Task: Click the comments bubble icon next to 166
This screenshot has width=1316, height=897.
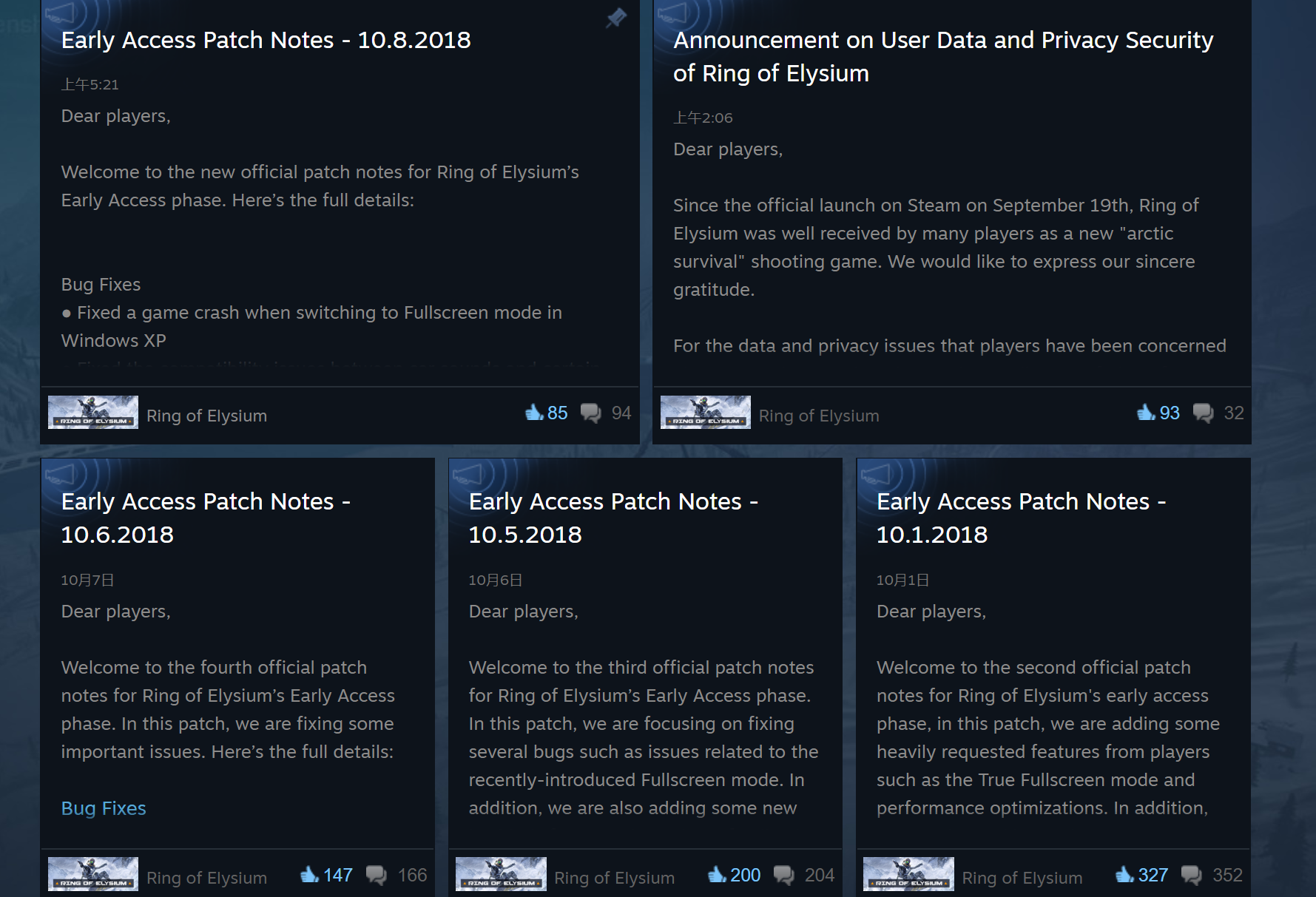Action: (376, 875)
